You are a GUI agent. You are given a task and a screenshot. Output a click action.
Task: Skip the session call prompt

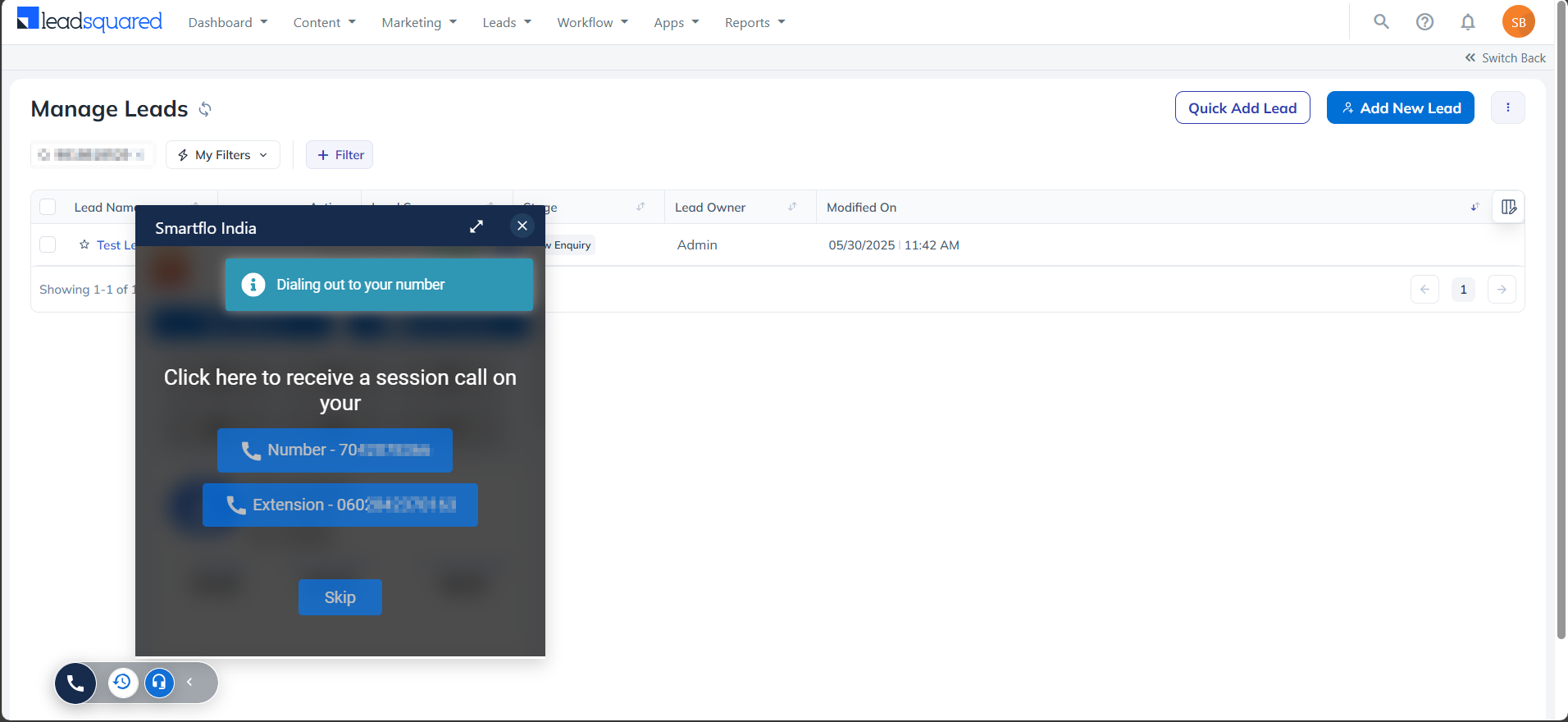(340, 597)
